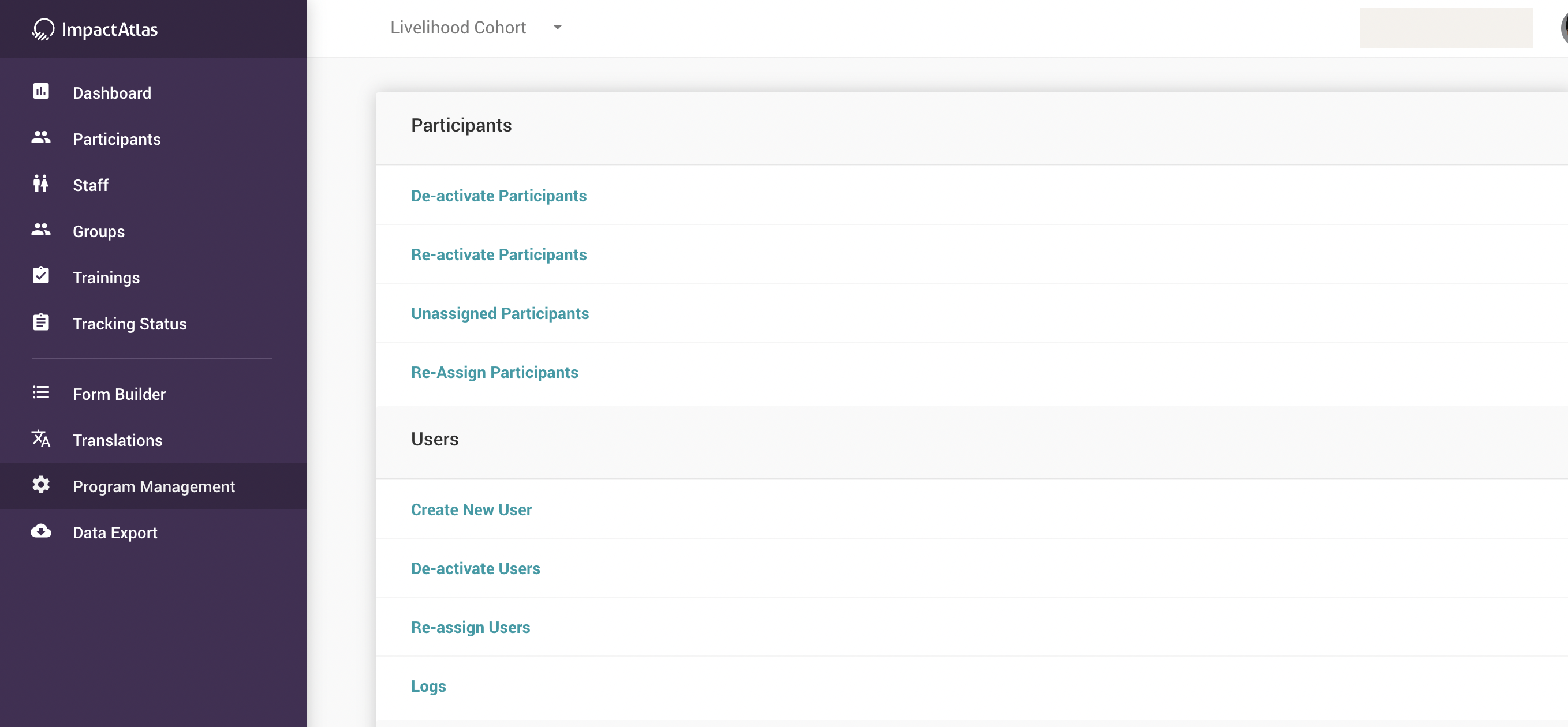Select the Trainings checkmark calendar icon
This screenshot has height=727, width=1568.
40,276
